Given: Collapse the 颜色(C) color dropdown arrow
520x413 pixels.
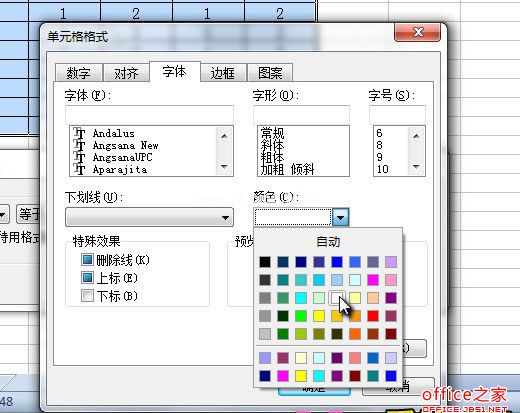Looking at the screenshot, I should pos(340,217).
